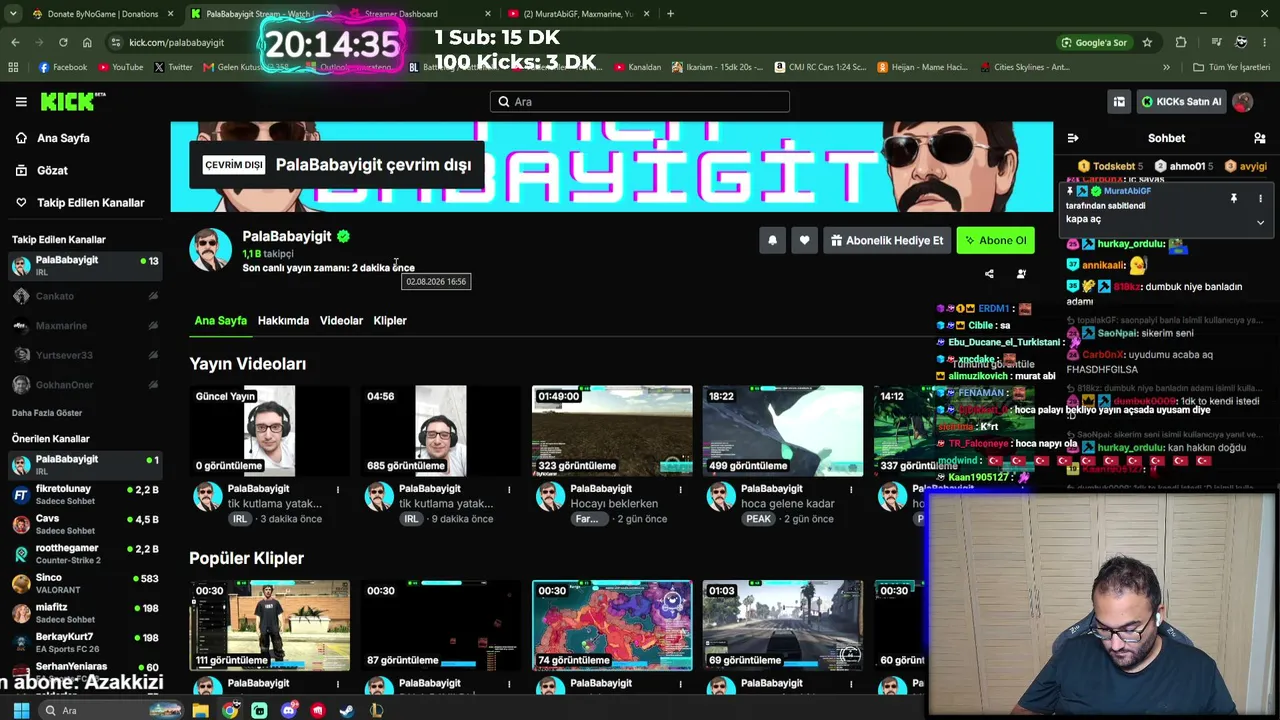Open options for the 04:56 video
Image resolution: width=1280 pixels, height=720 pixels.
509,489
